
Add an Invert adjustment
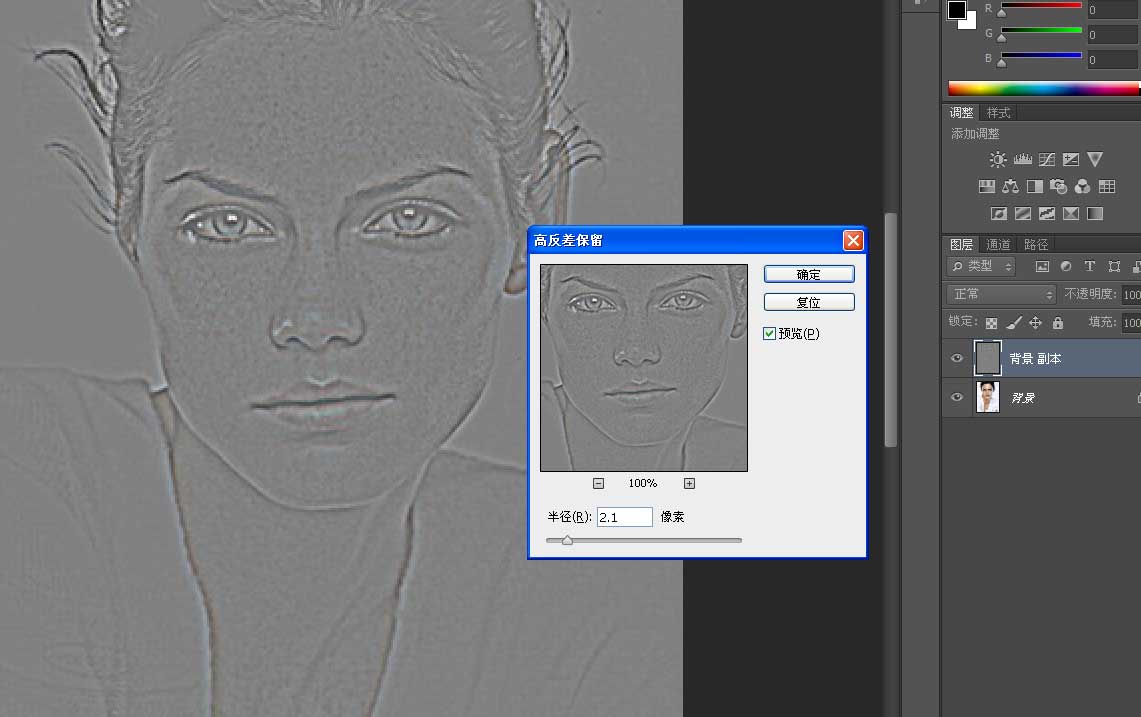pyautogui.click(x=998, y=213)
